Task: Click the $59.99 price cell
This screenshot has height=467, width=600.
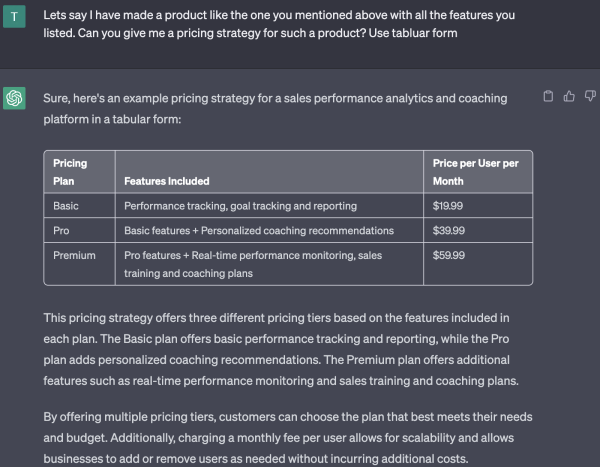Action: (449, 255)
